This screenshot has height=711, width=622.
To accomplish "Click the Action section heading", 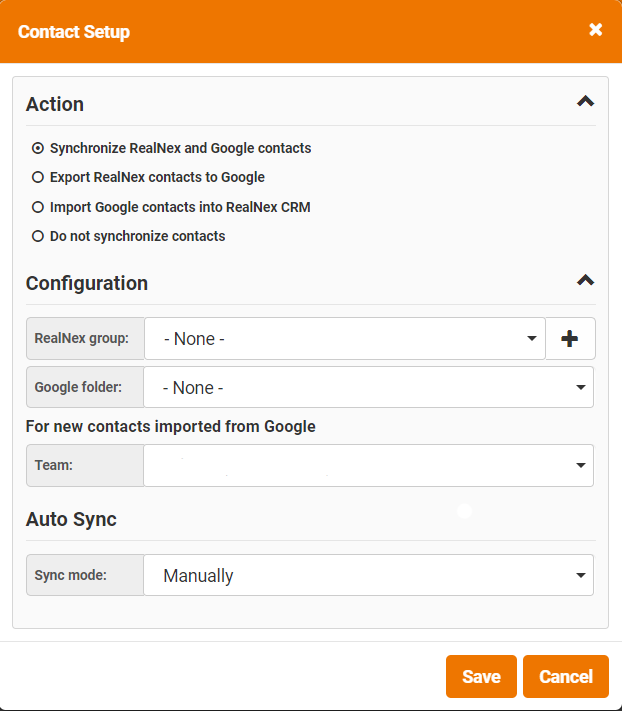I will [55, 104].
